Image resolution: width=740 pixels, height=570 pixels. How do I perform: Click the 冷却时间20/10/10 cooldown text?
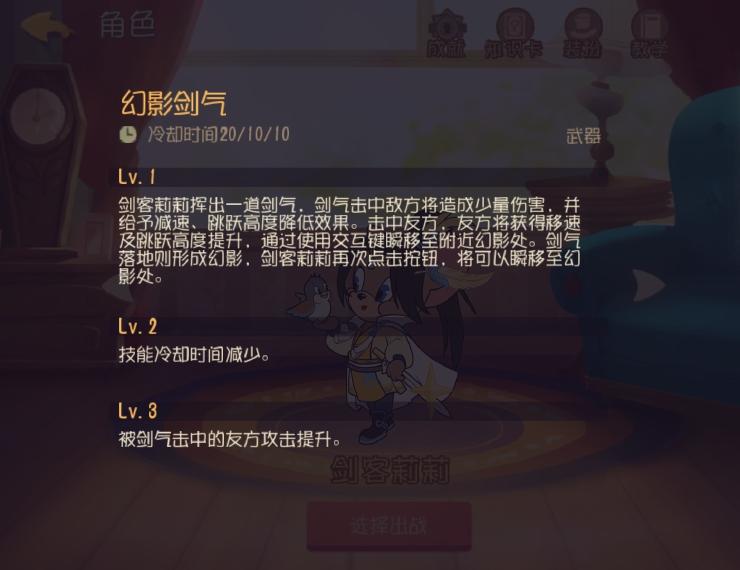219,135
